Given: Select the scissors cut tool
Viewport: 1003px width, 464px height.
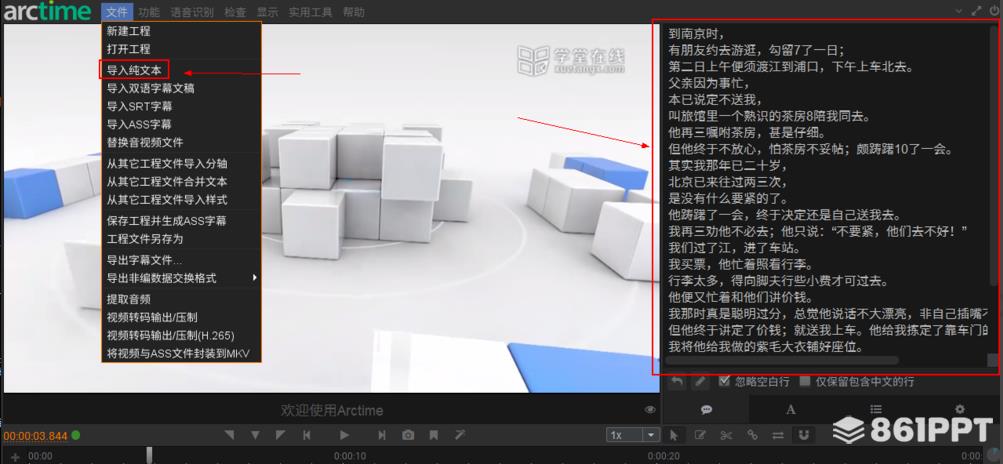Looking at the screenshot, I should 726,435.
